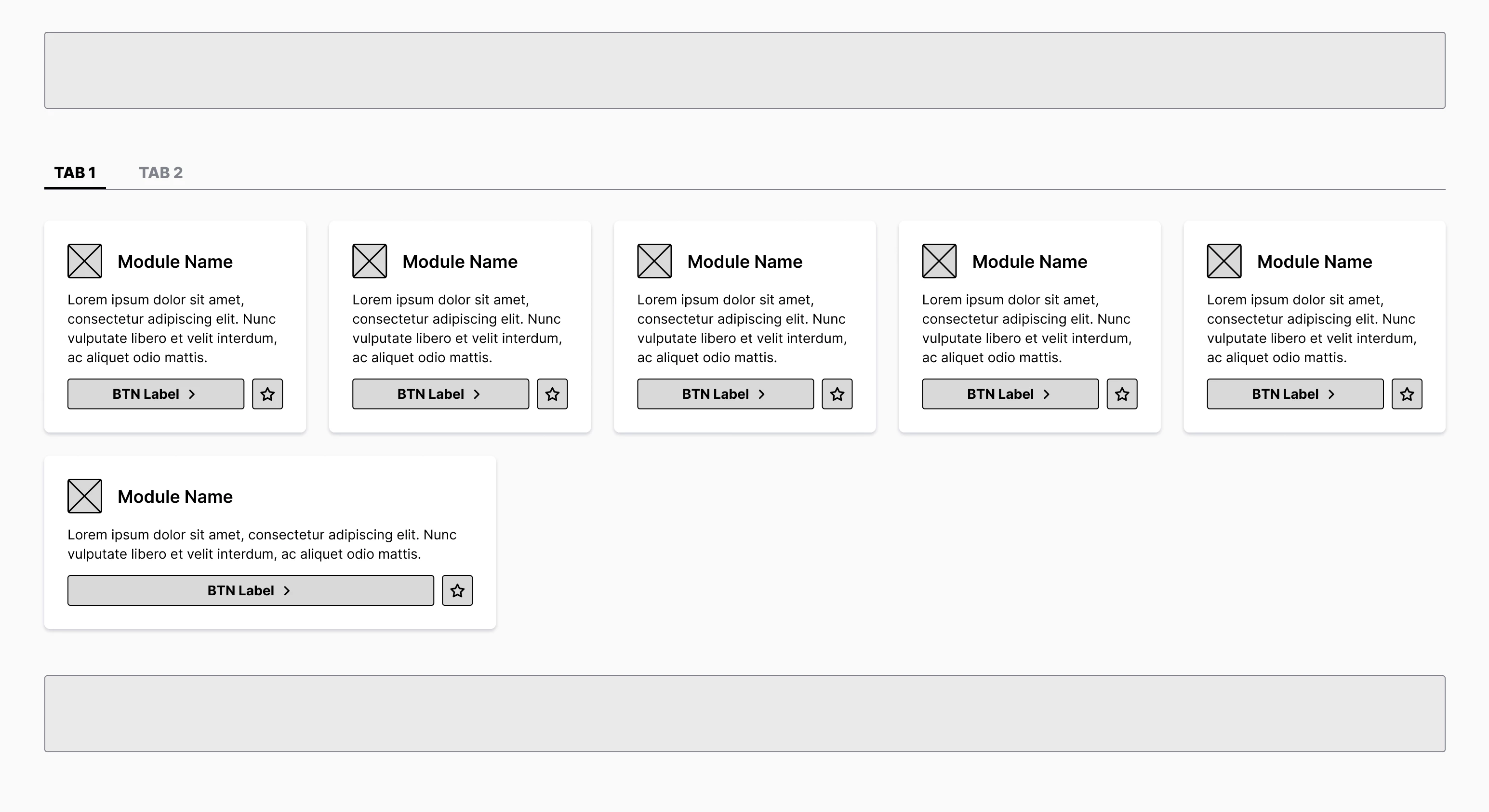Open BTN Label button in fifth top-row card

coord(1295,394)
